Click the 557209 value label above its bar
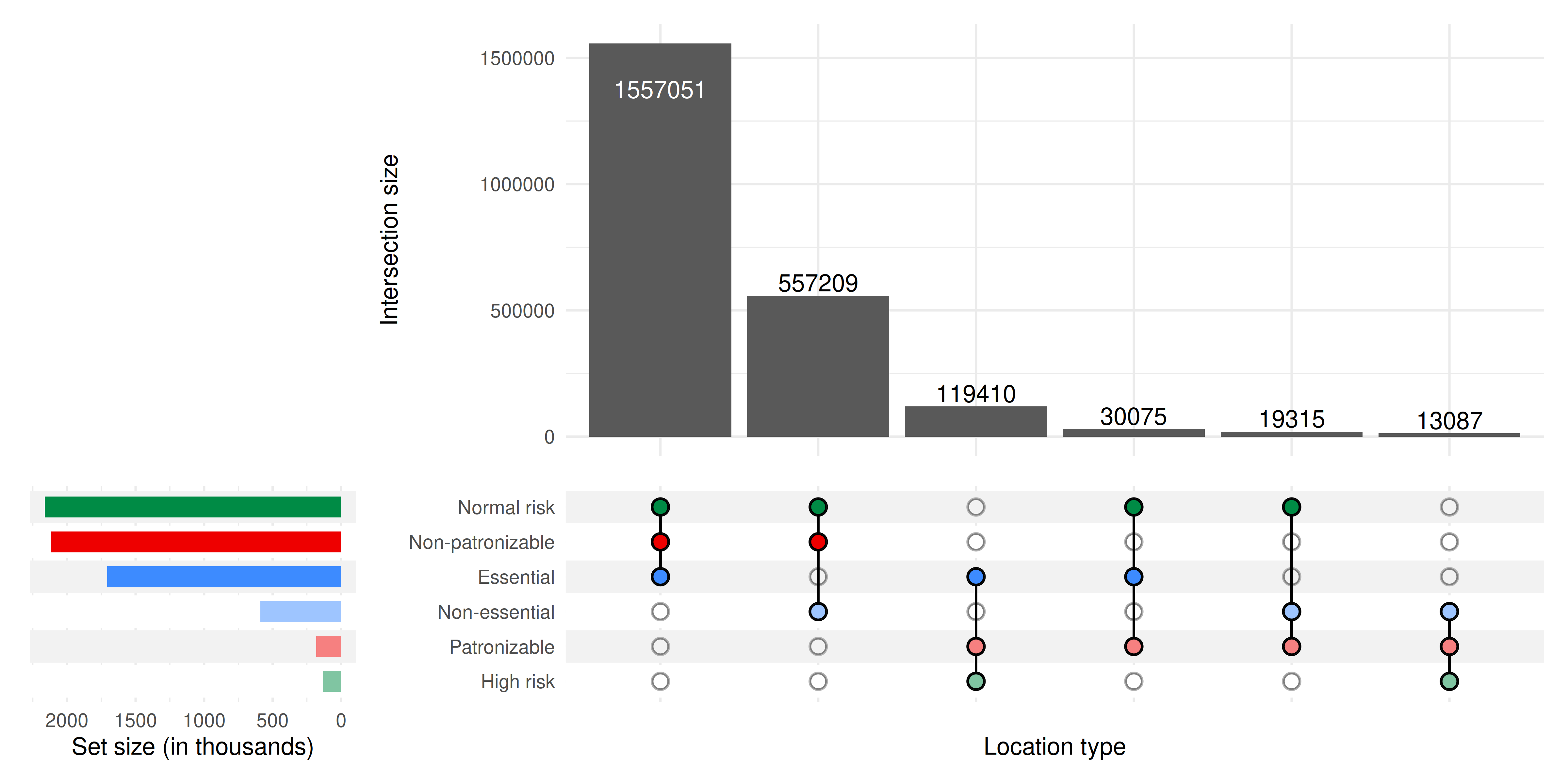Viewport: 1568px width, 784px height. (x=817, y=283)
